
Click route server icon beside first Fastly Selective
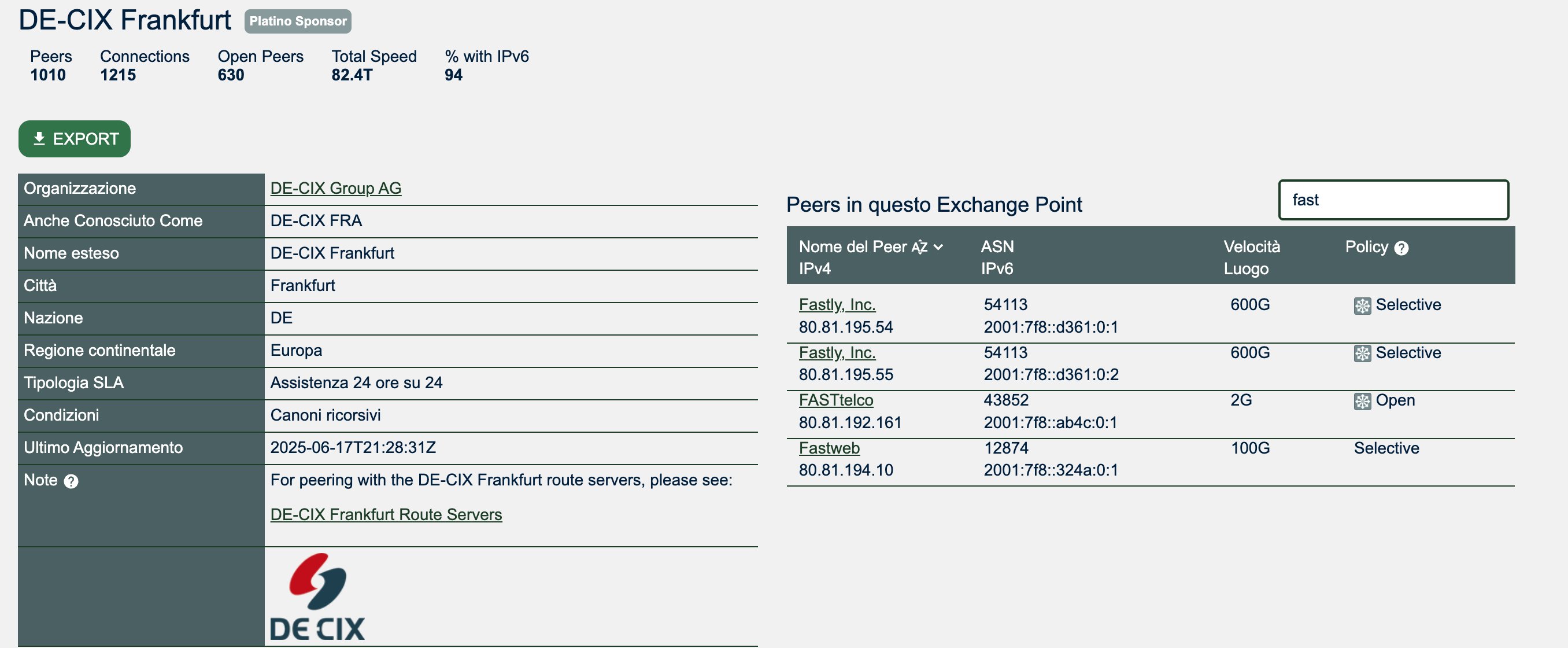coord(1362,305)
